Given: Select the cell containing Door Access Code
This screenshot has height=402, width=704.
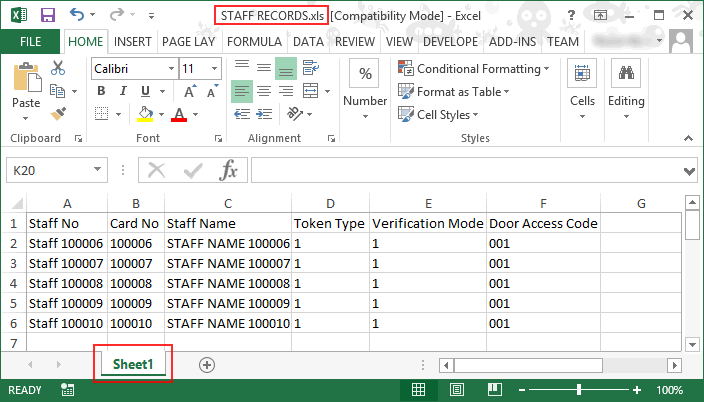Looking at the screenshot, I should [x=543, y=224].
